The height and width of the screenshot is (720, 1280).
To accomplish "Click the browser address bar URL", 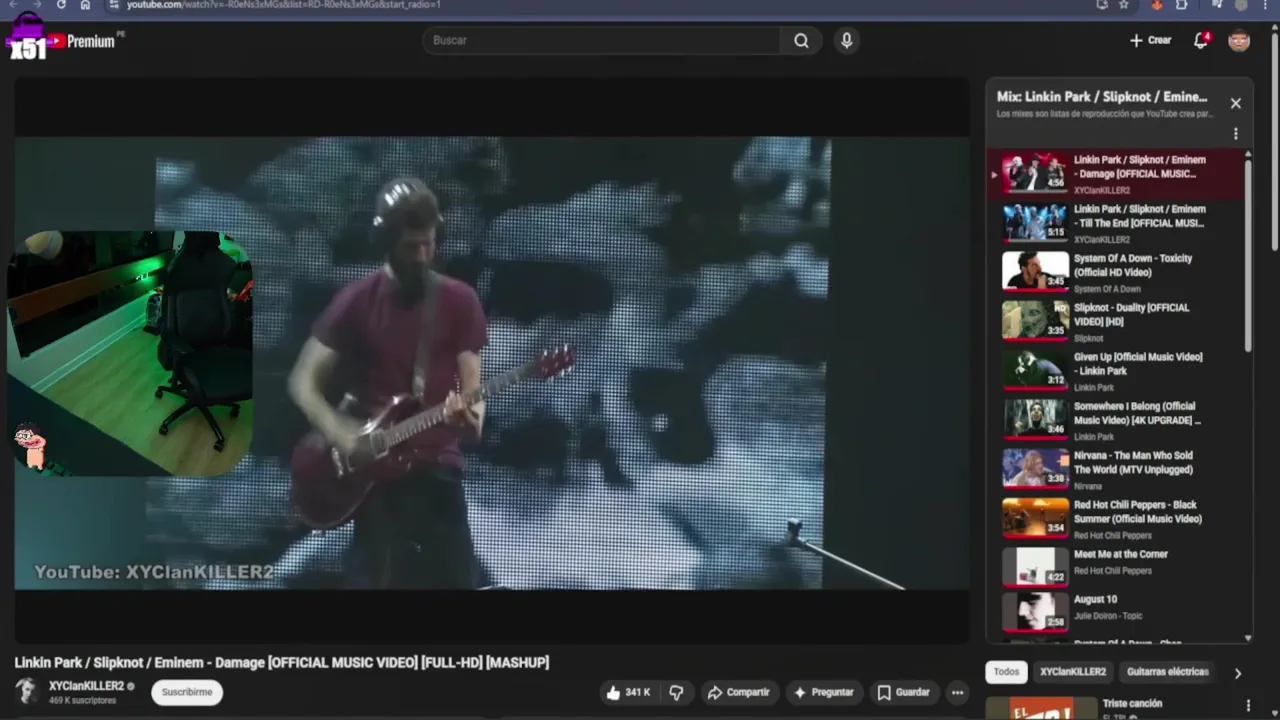I will click(283, 5).
